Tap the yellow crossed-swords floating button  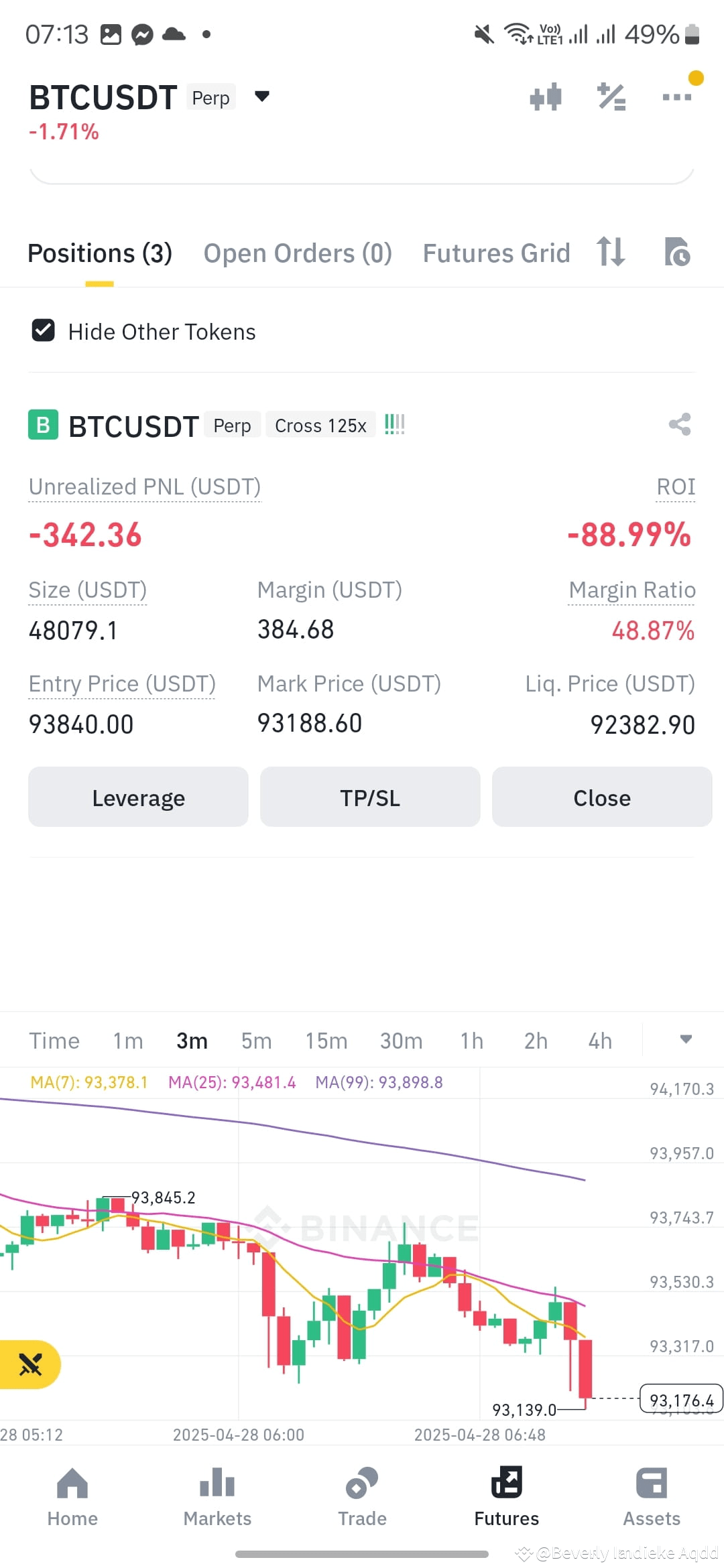click(x=29, y=1364)
